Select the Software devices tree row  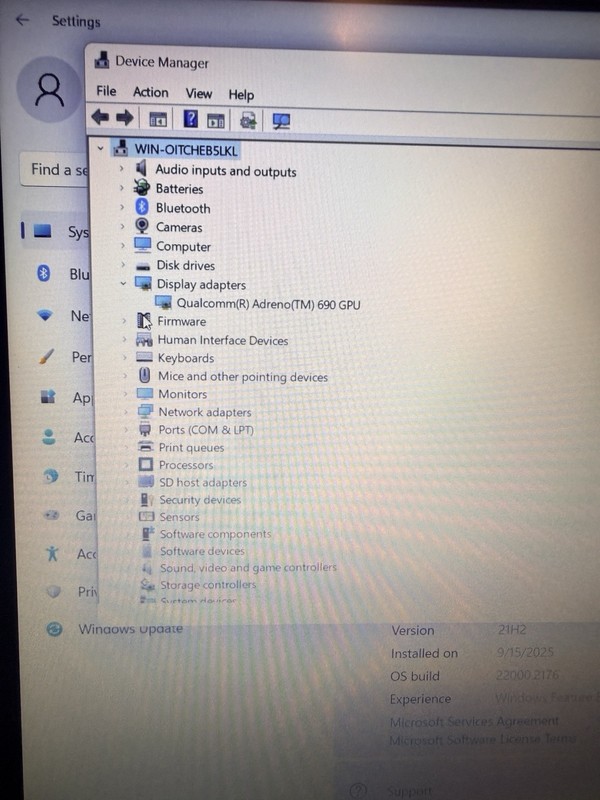coord(202,551)
